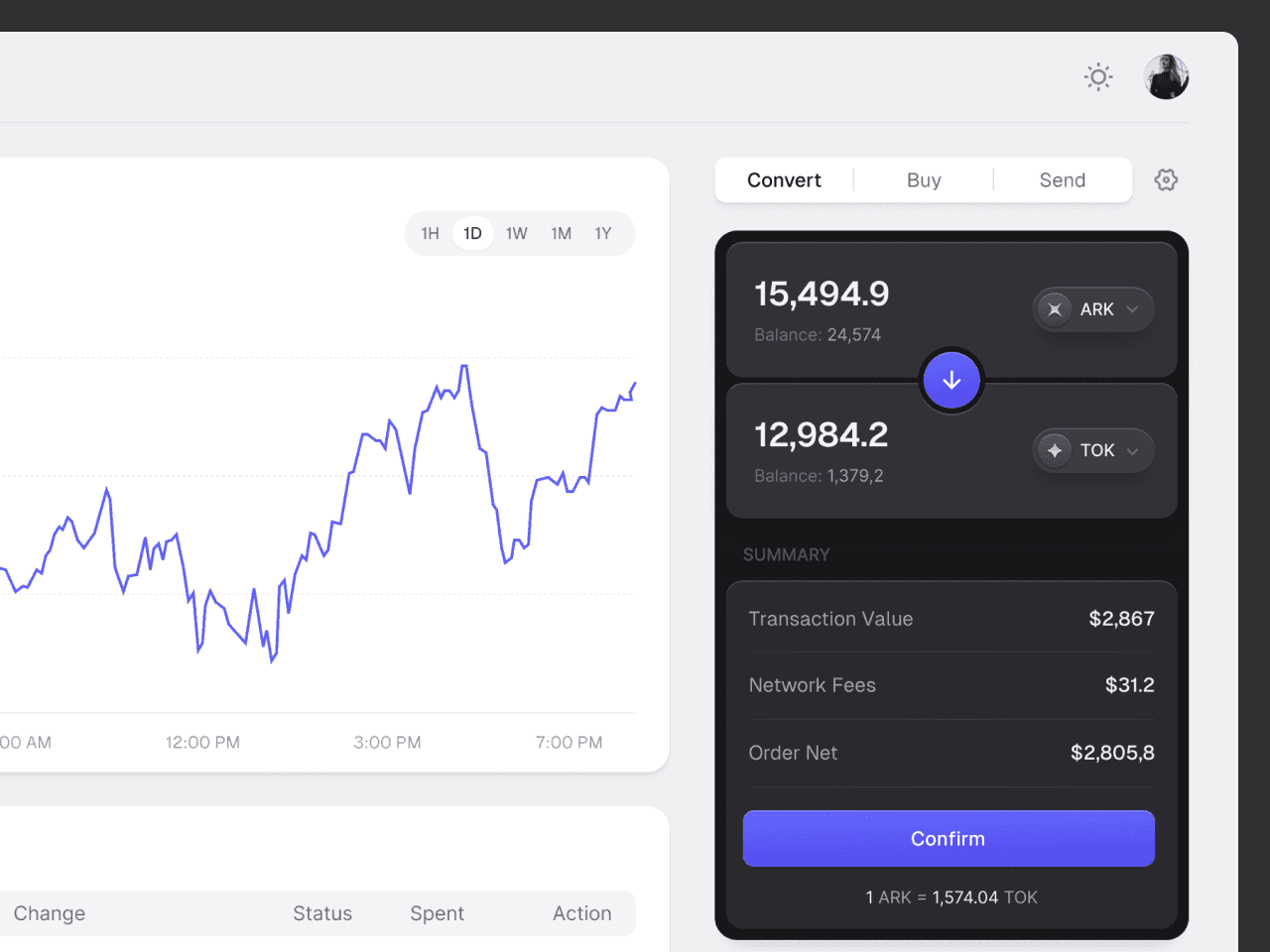Select the 1W chart range
Image resolution: width=1270 pixels, height=952 pixels.
pyautogui.click(x=517, y=233)
